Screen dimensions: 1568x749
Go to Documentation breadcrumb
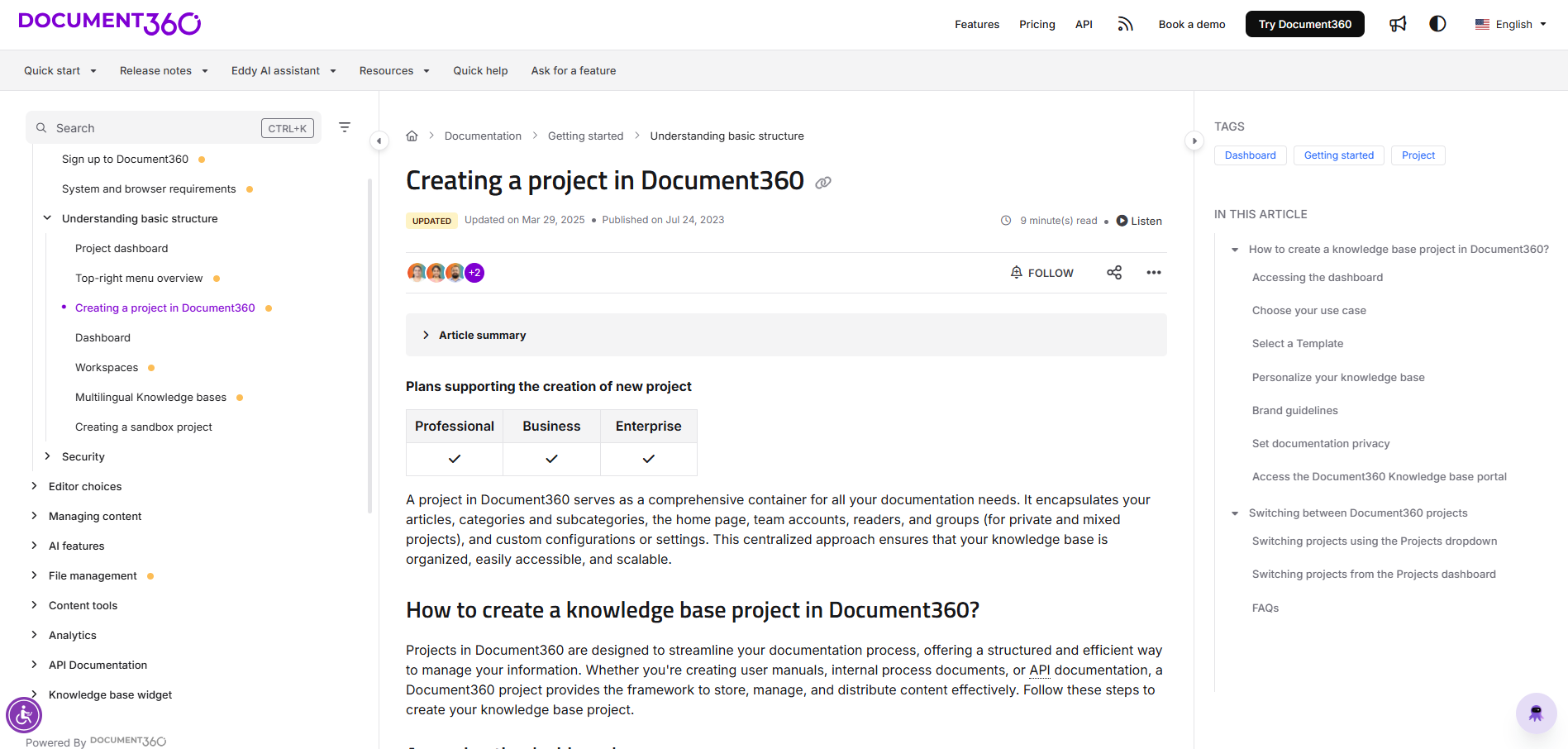tap(483, 136)
